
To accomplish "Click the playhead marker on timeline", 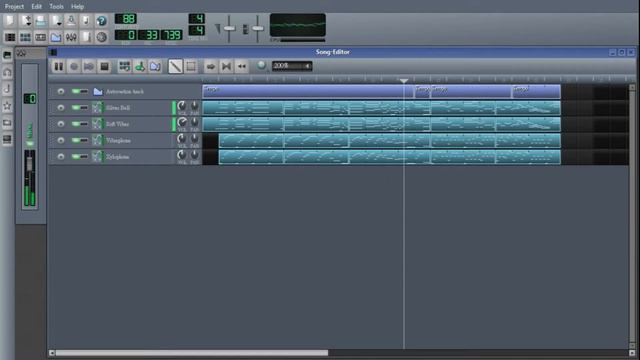I will click(x=404, y=81).
